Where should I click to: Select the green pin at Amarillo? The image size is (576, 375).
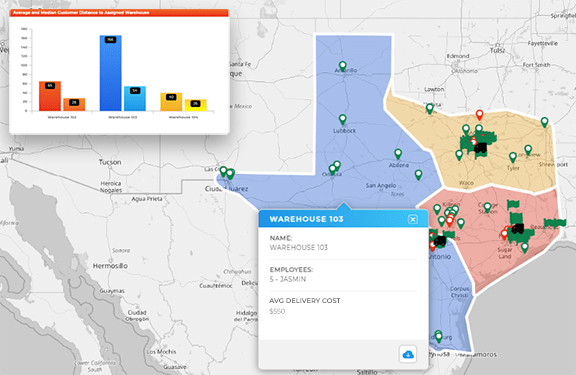pos(342,66)
